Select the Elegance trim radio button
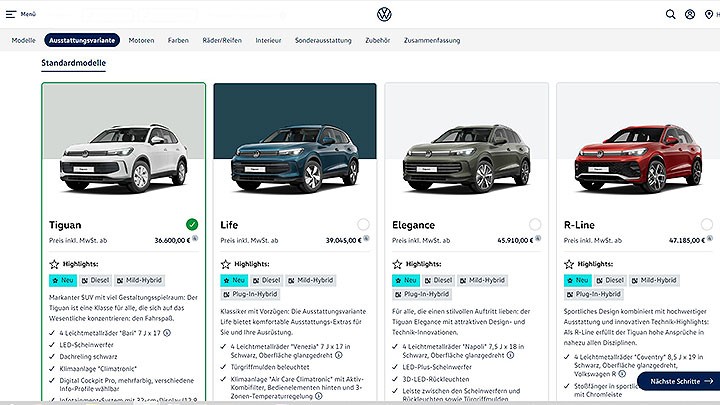This screenshot has width=720, height=405. point(535,225)
